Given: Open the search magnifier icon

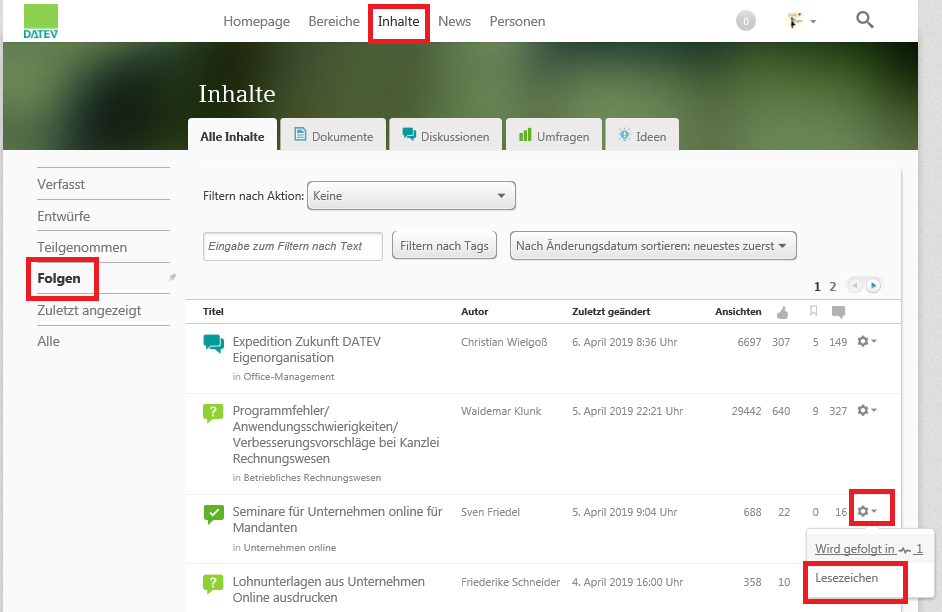Looking at the screenshot, I should (865, 20).
